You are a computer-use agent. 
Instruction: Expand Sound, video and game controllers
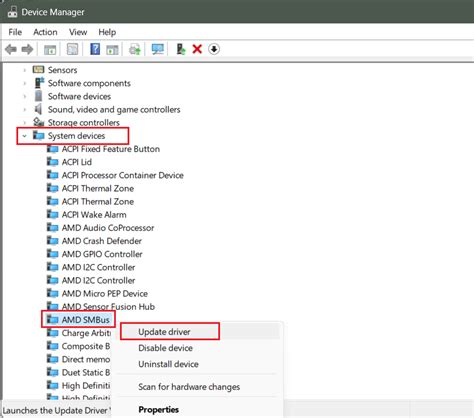pos(24,109)
